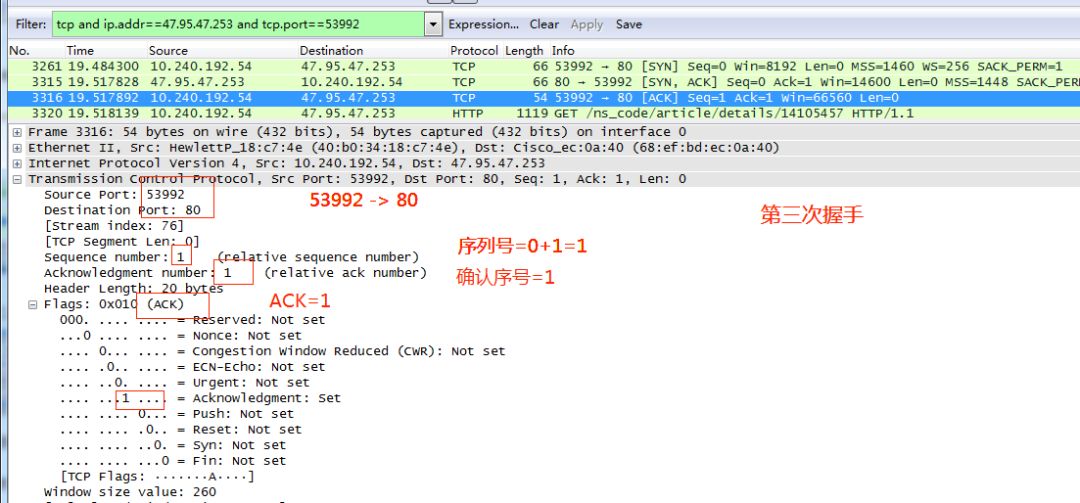
Task: Select the ECN-Echo: Not set flag line
Action: click(x=192, y=367)
